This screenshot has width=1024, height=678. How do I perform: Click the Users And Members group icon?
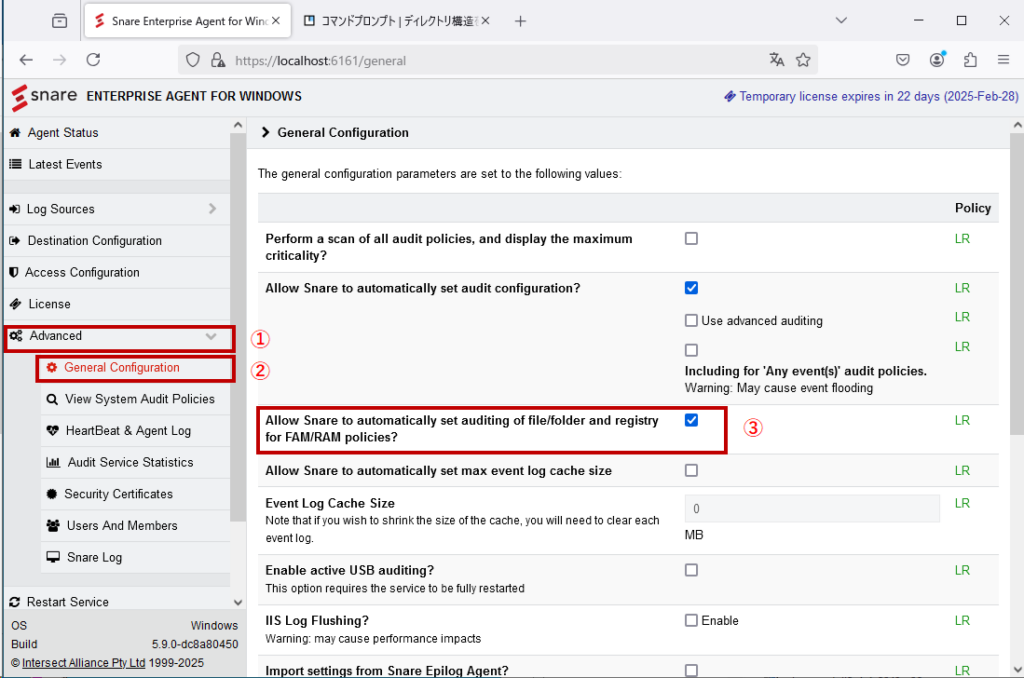pyautogui.click(x=54, y=526)
